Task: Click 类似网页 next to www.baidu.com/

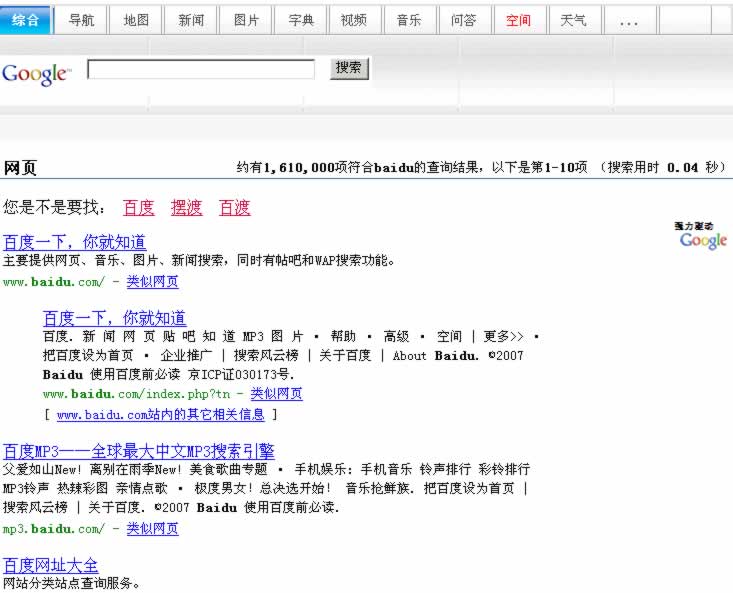Action: click(x=152, y=282)
